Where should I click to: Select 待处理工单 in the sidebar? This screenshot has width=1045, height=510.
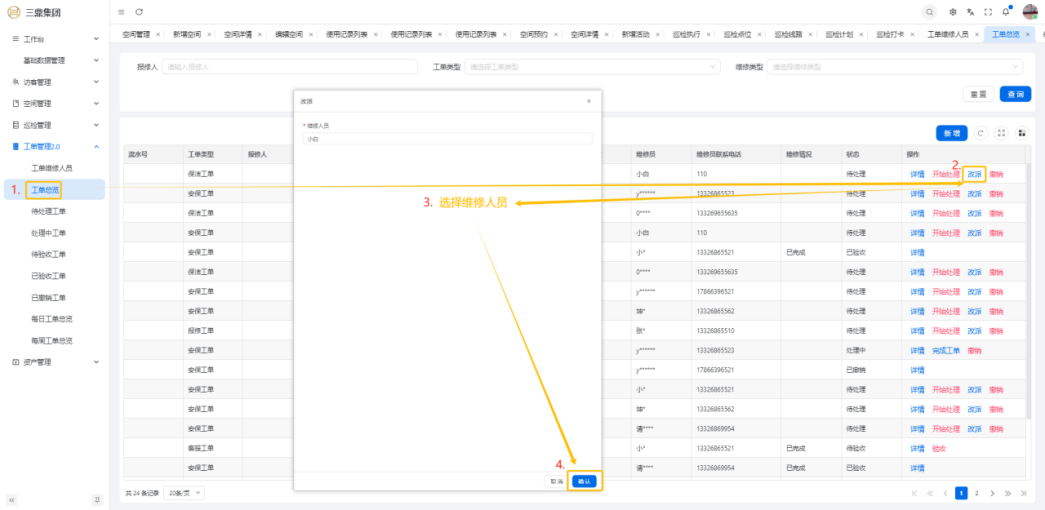[49, 211]
